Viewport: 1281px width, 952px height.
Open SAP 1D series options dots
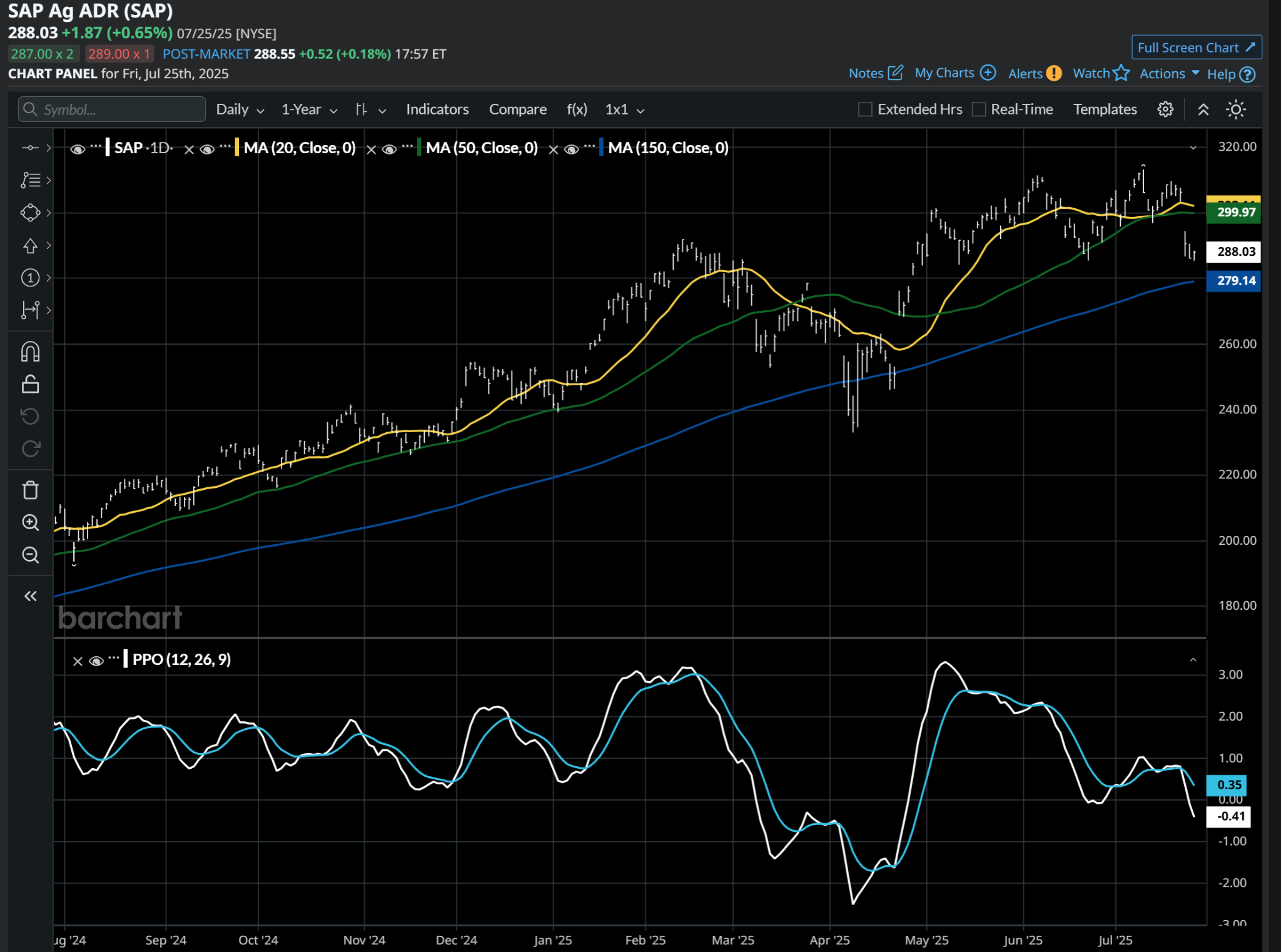[95, 147]
